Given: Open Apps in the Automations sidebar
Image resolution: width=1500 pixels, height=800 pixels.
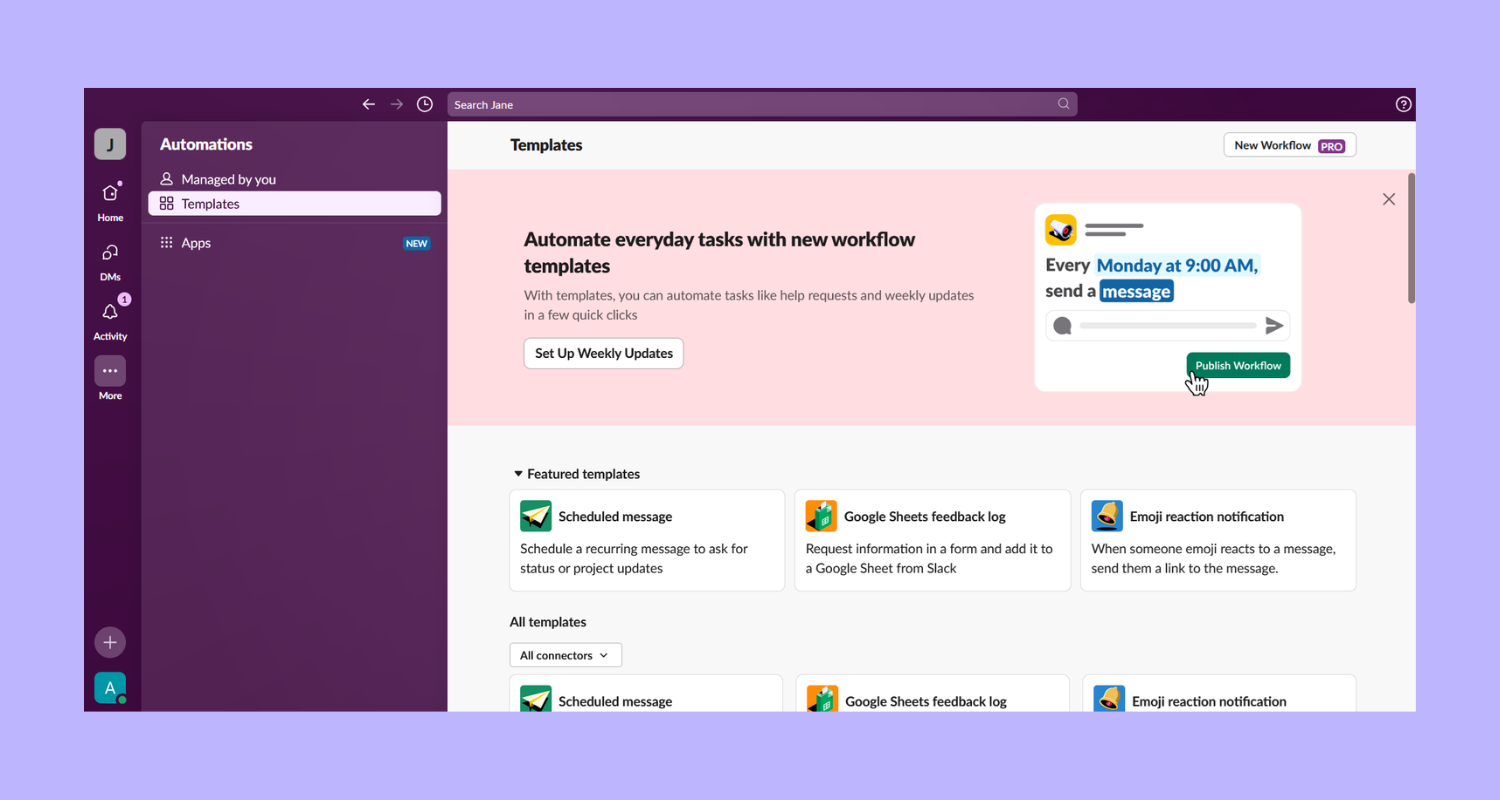Looking at the screenshot, I should [294, 243].
